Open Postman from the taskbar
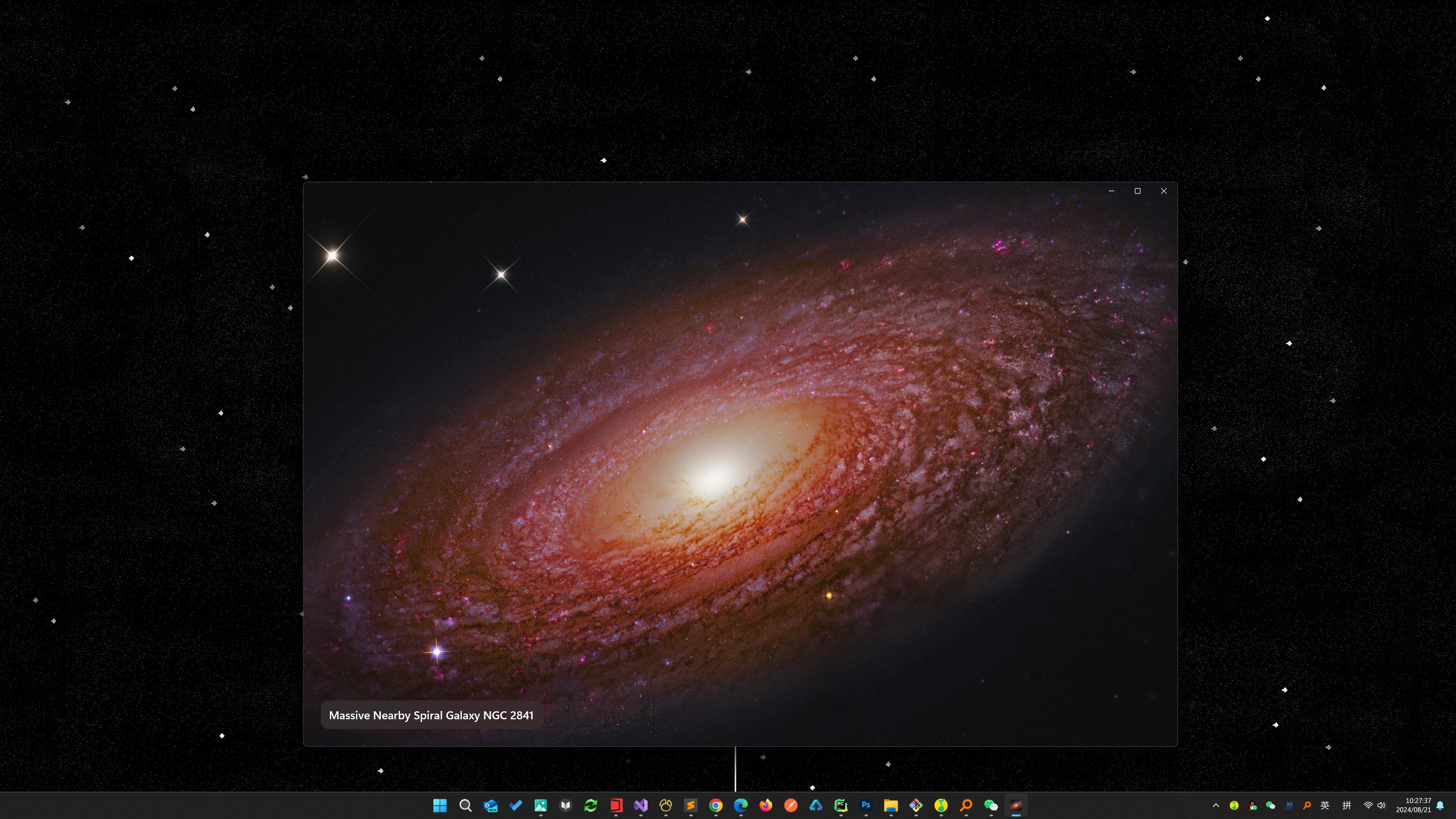 click(x=791, y=805)
